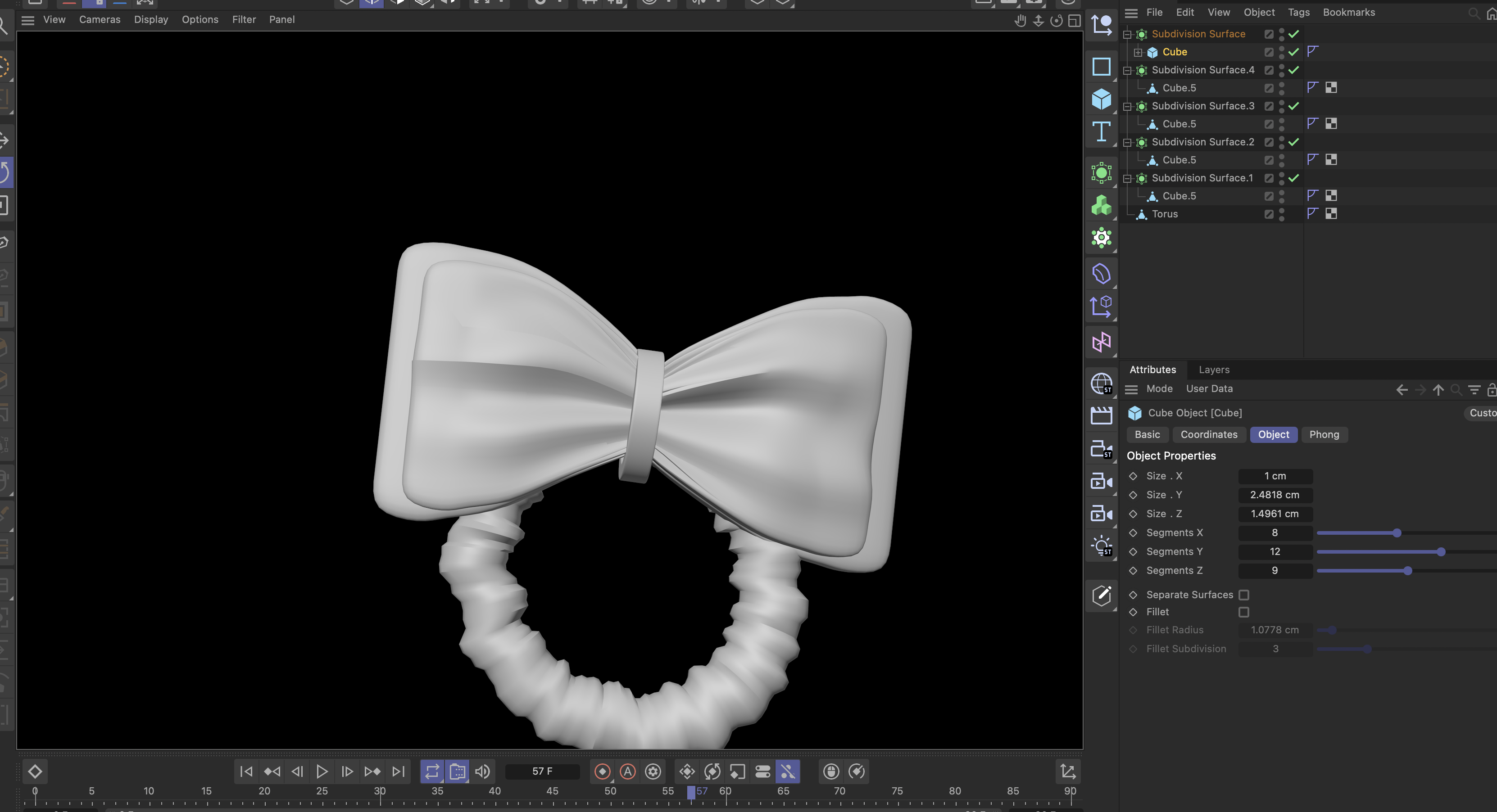Enable the Autokey icon near the timeline

628,771
